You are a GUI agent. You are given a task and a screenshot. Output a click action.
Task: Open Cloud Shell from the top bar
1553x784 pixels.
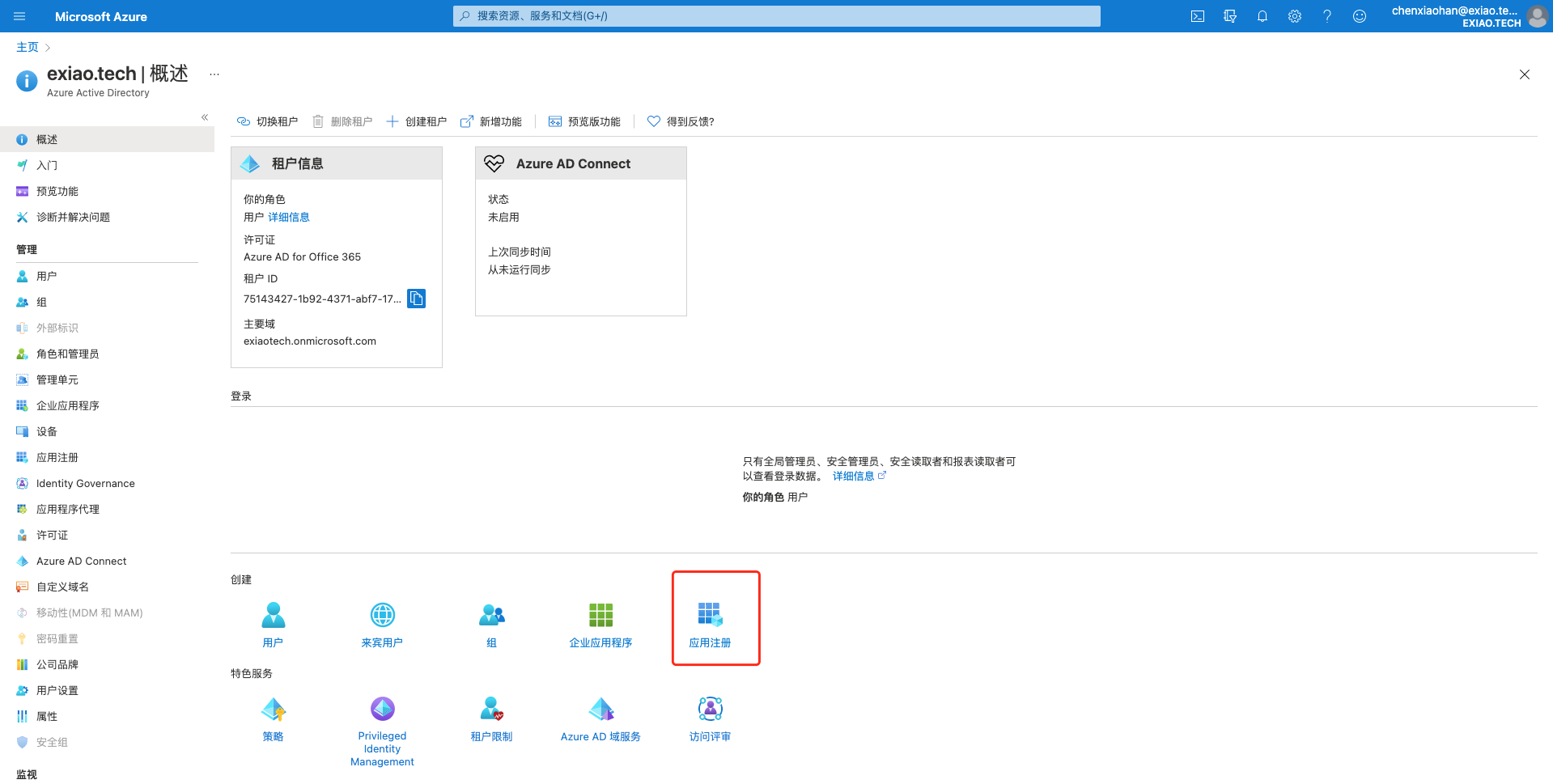click(1198, 16)
